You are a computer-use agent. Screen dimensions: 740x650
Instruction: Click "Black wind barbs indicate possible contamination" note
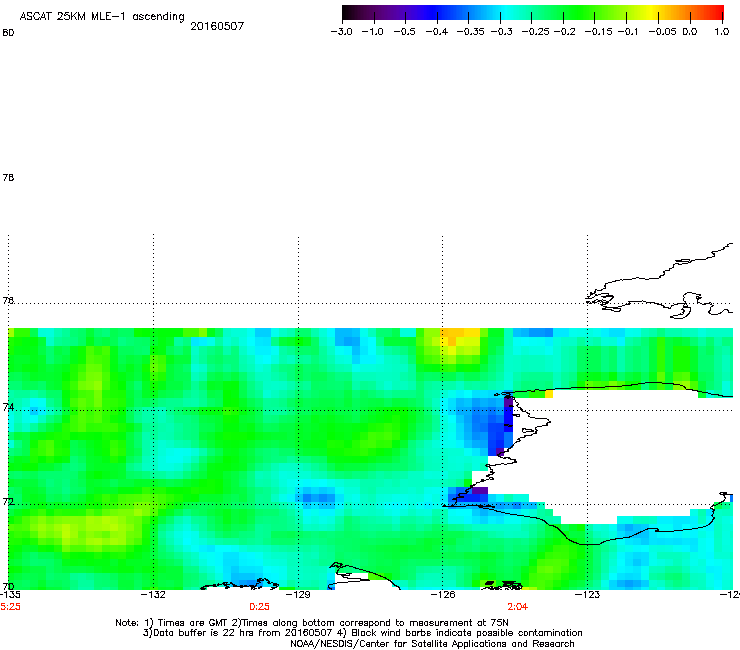pos(467,633)
